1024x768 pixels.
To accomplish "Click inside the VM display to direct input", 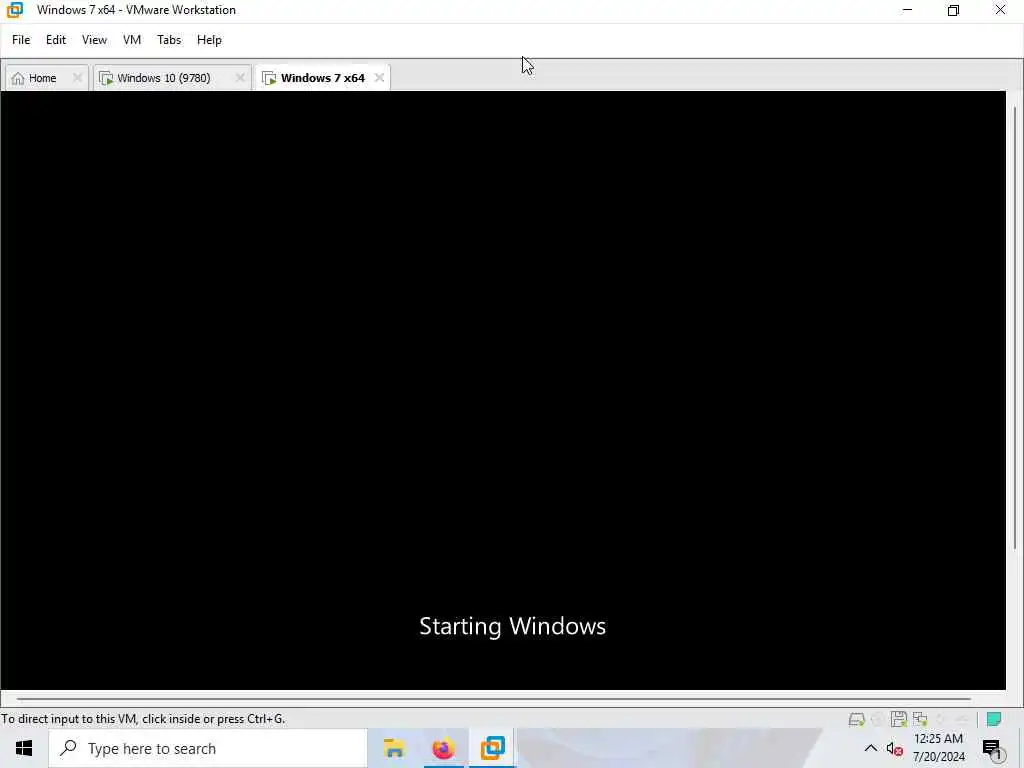I will (x=503, y=390).
